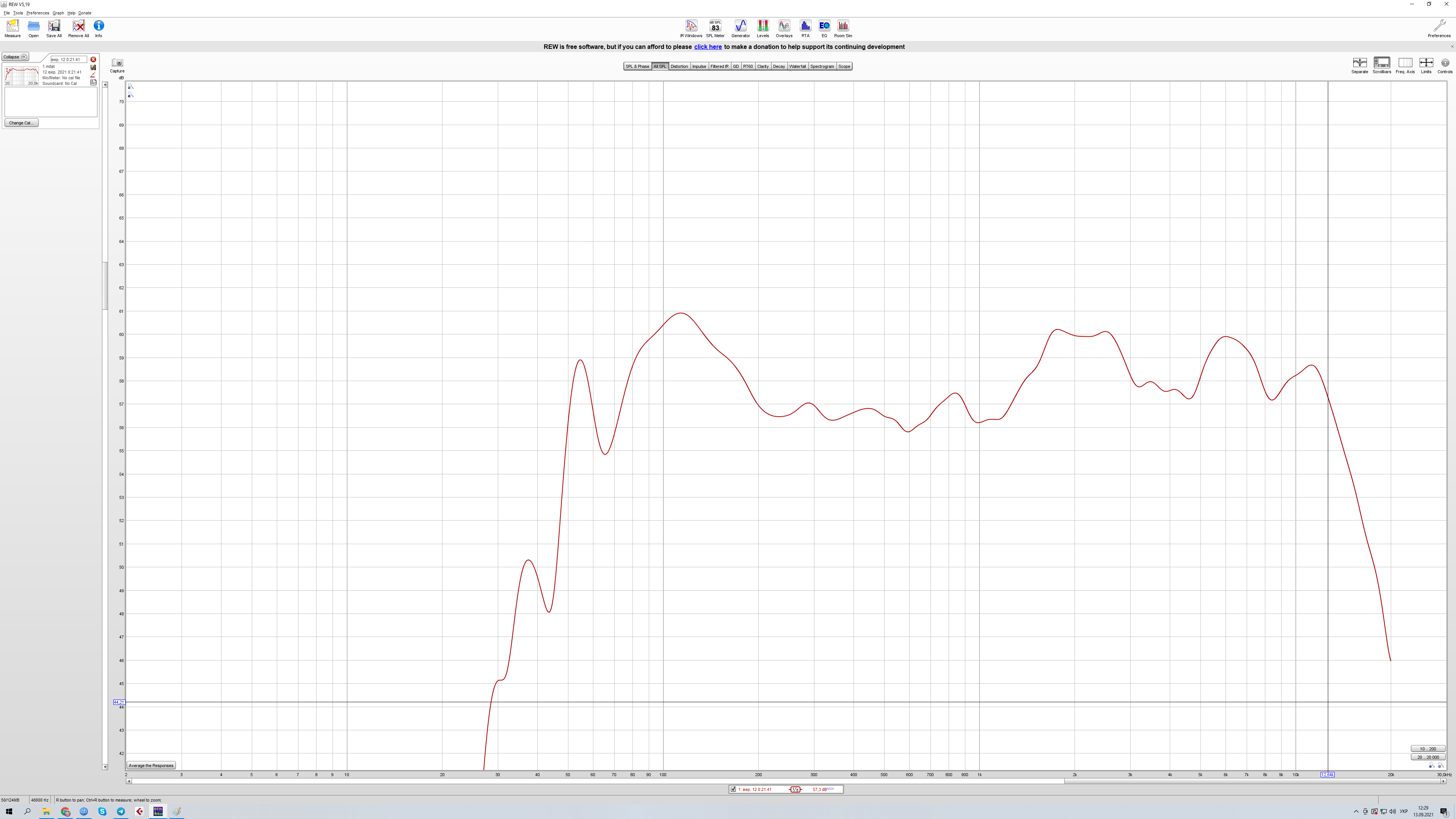Image resolution: width=1456 pixels, height=819 pixels.
Task: Switch to Waterfall tab
Action: click(797, 66)
